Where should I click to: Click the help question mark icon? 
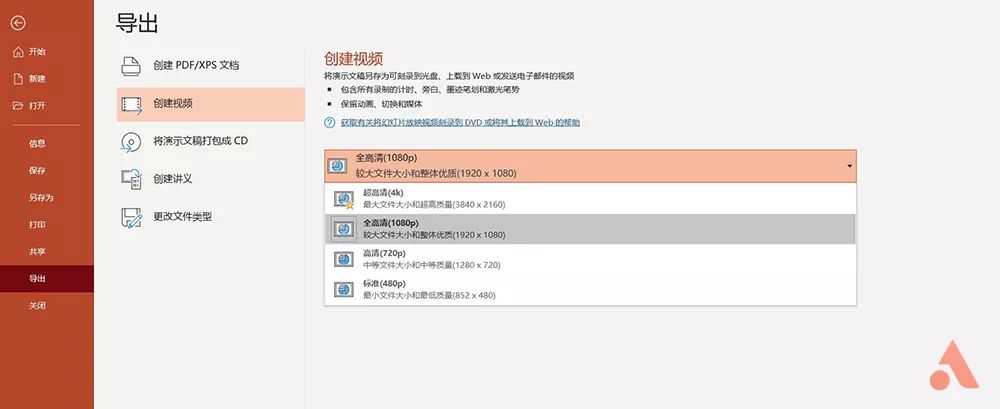pyautogui.click(x=330, y=123)
